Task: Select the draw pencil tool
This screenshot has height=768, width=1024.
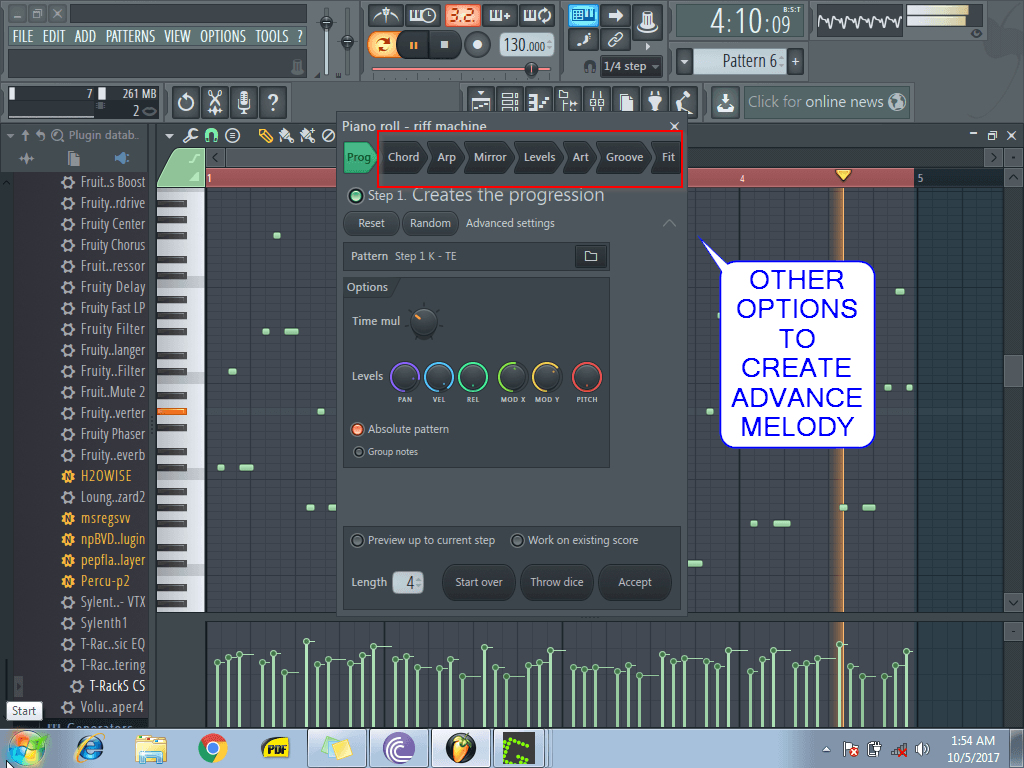Action: (x=265, y=136)
